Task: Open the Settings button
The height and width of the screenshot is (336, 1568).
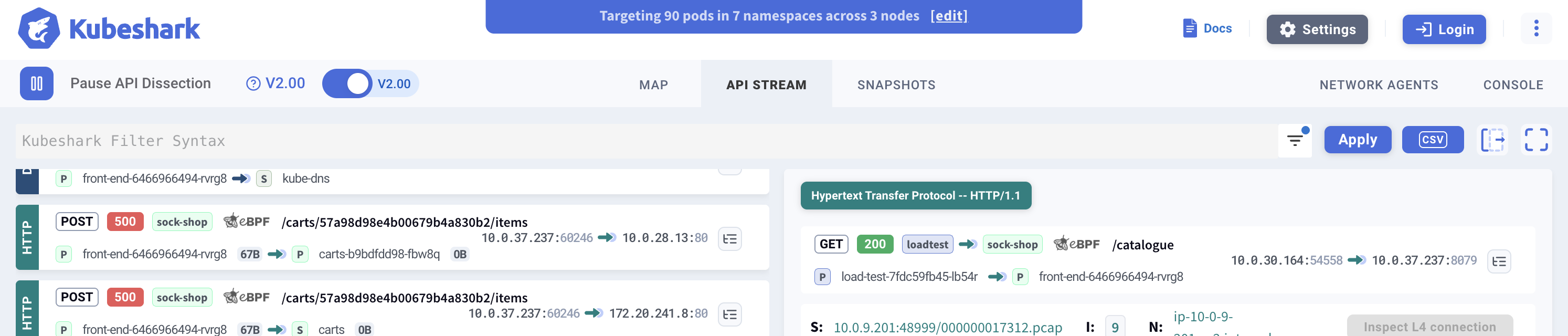Action: coord(1317,29)
